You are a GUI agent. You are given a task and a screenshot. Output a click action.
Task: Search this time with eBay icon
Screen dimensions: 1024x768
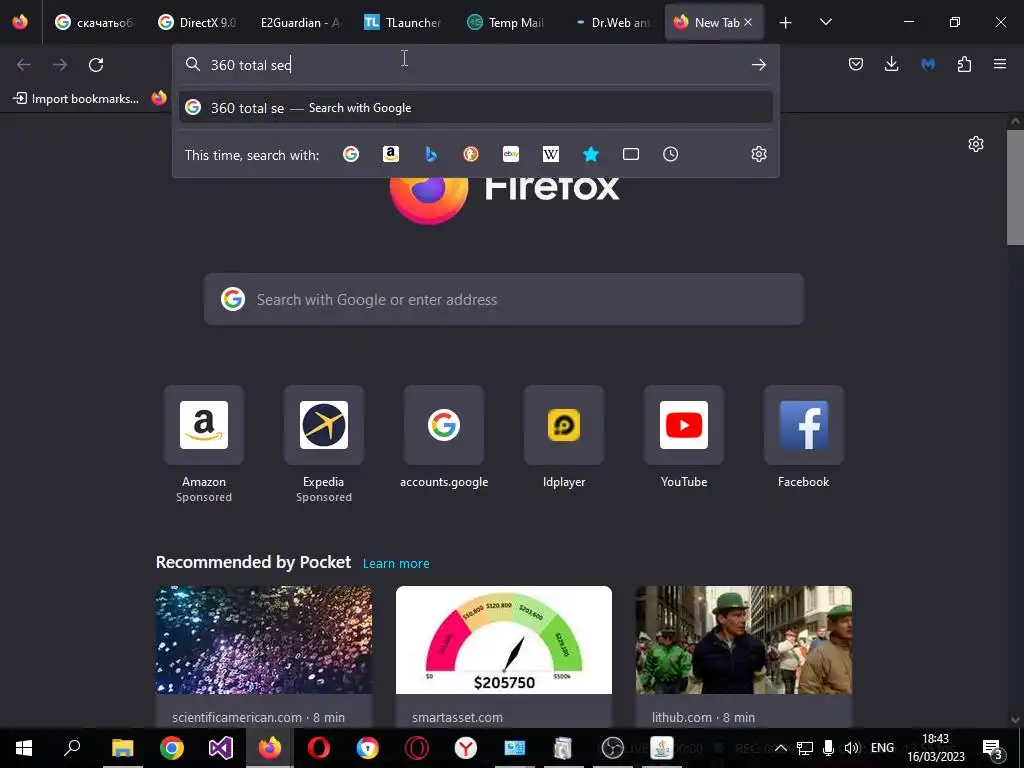[x=511, y=154]
